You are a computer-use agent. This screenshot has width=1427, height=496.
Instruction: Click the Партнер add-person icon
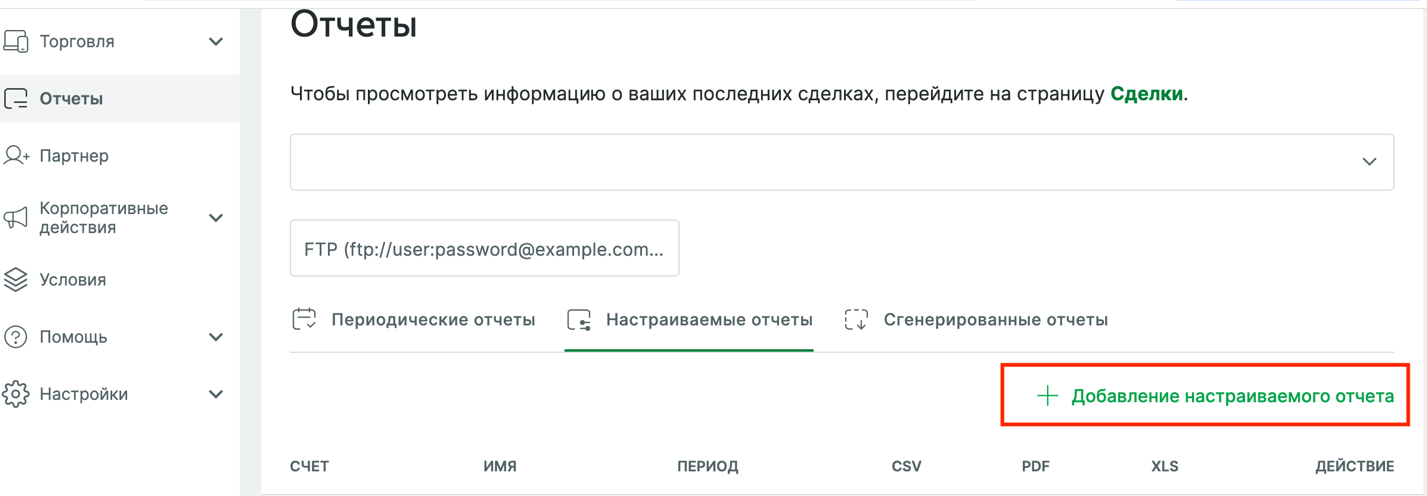coord(16,156)
